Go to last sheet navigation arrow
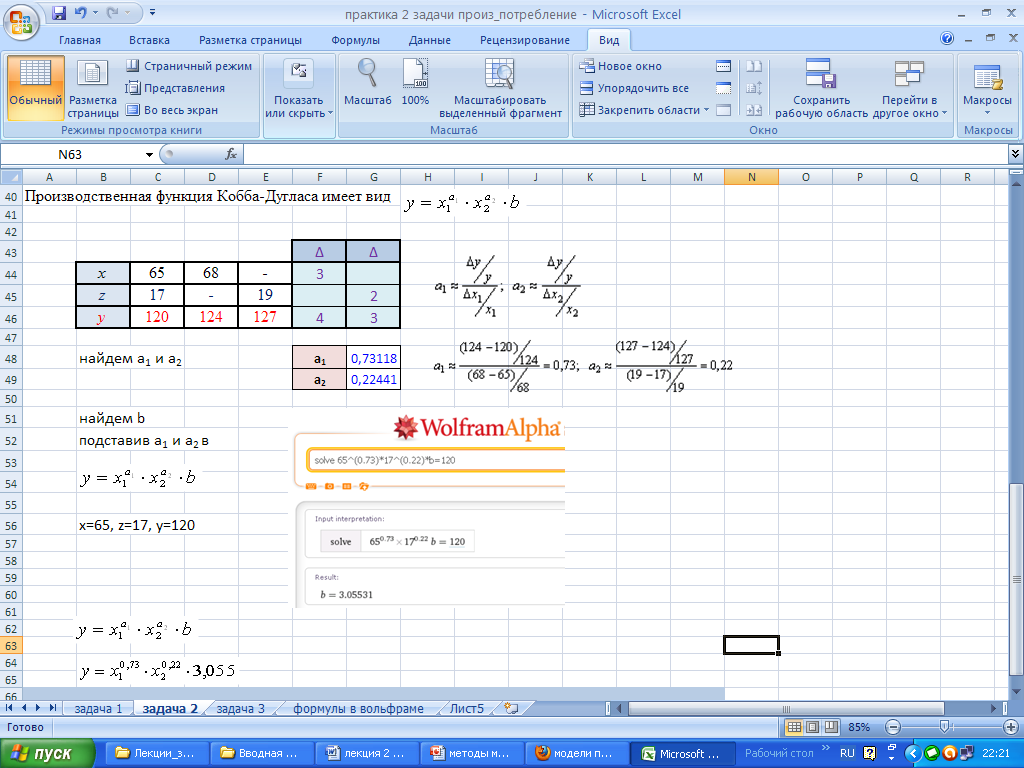 [x=52, y=708]
